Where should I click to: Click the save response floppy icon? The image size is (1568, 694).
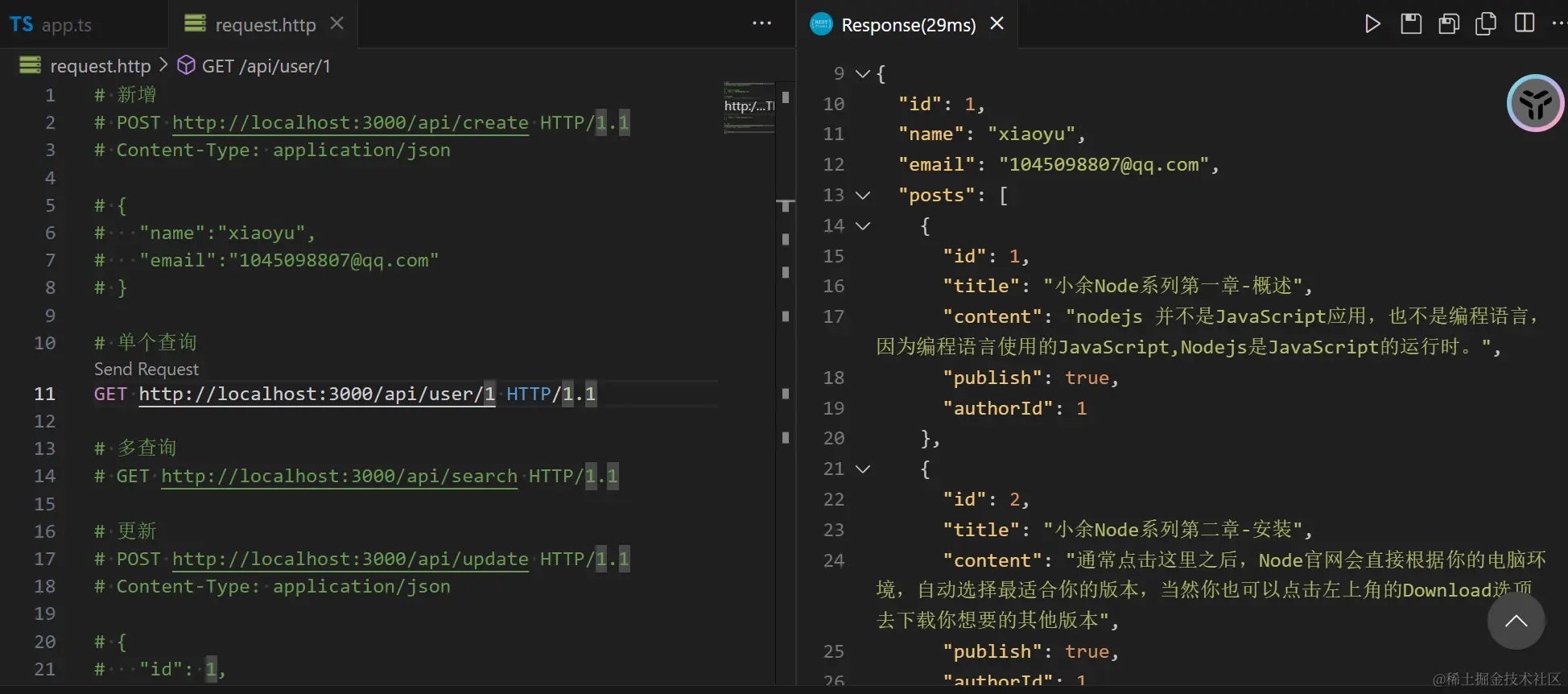[x=1411, y=24]
